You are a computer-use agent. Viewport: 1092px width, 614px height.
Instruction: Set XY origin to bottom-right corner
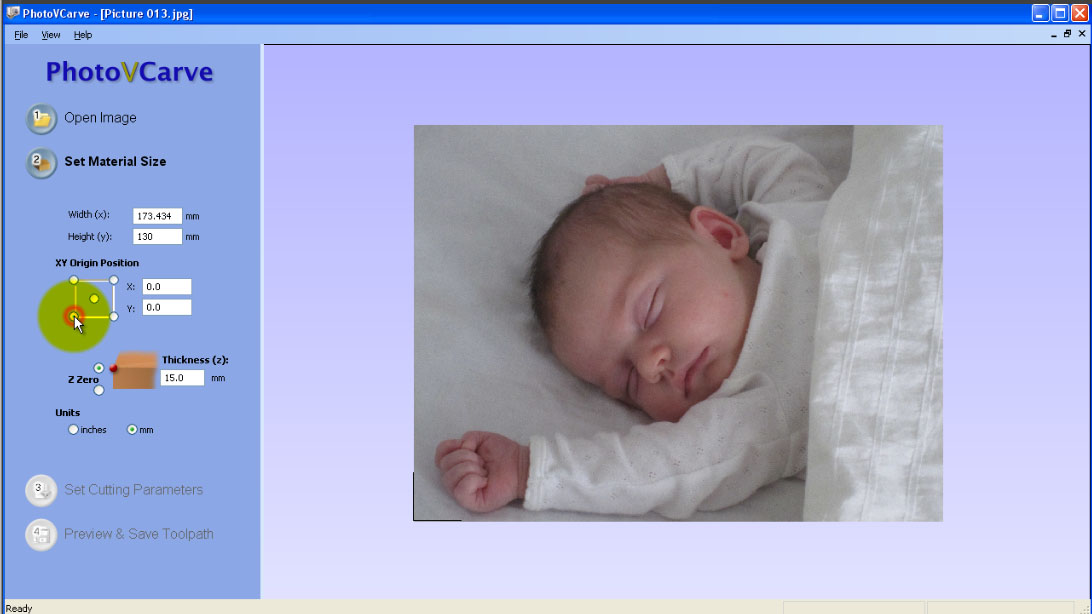114,317
